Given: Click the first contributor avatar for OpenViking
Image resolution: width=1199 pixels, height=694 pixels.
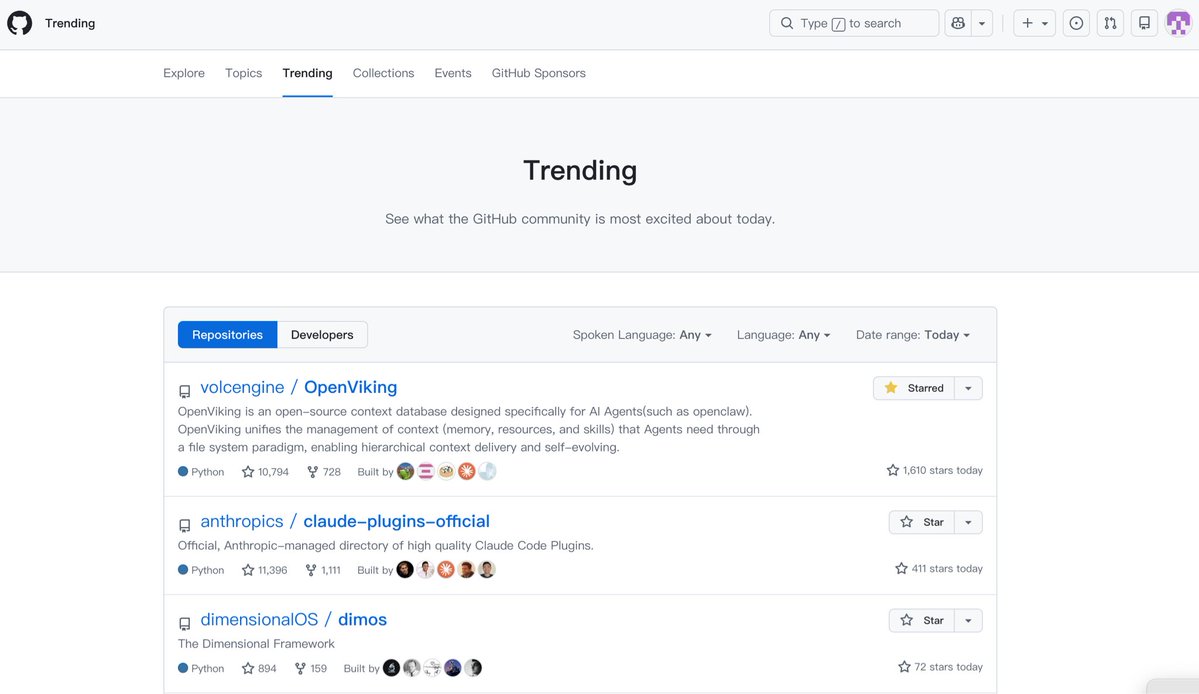Looking at the screenshot, I should pos(405,471).
